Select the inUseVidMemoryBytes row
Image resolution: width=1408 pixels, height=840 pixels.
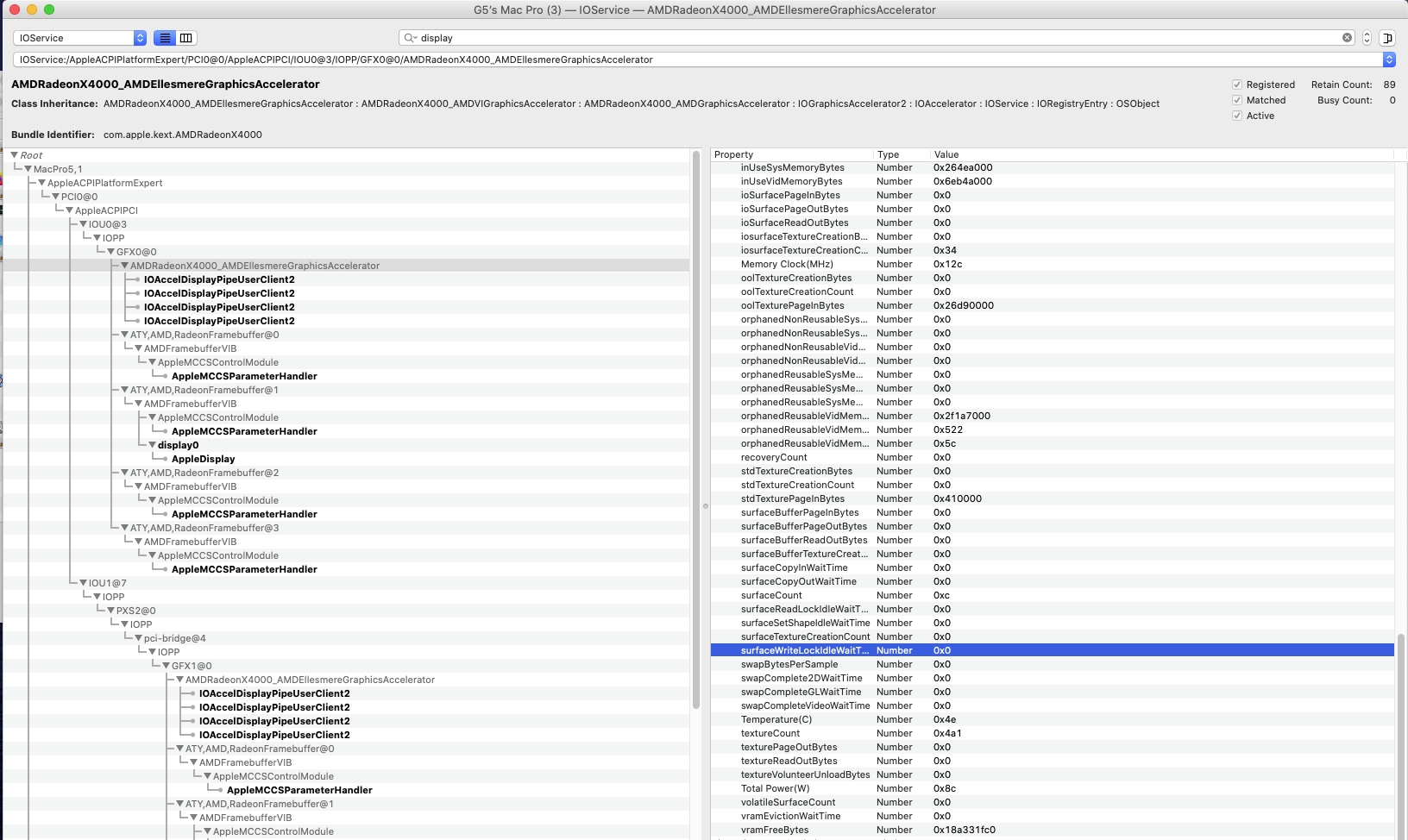click(1052, 181)
